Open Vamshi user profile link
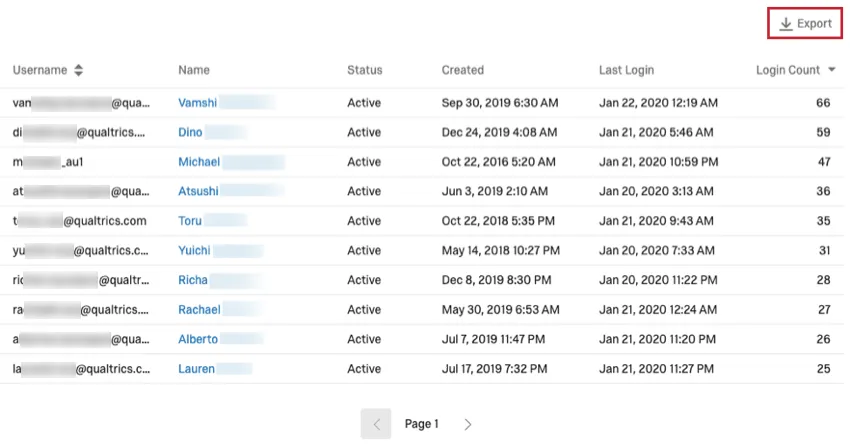The image size is (850, 444). [199, 103]
